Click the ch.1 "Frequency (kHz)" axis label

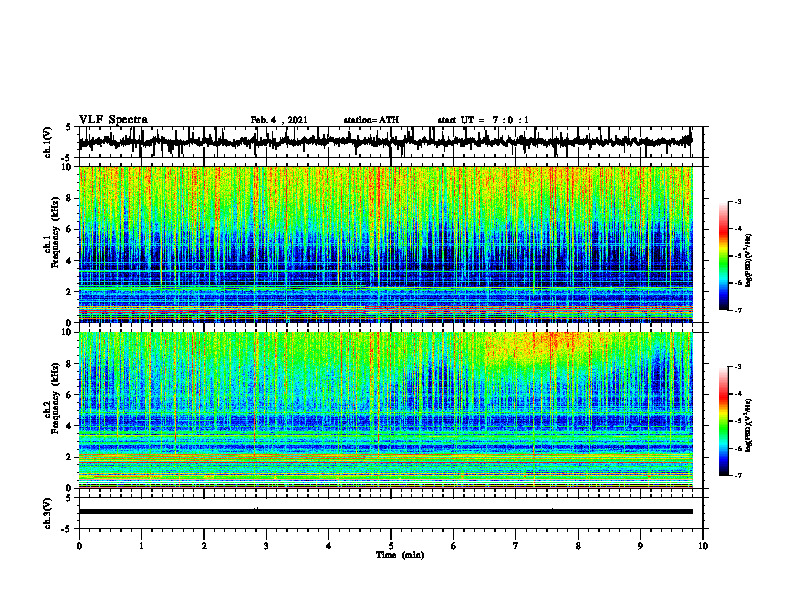tap(55, 230)
